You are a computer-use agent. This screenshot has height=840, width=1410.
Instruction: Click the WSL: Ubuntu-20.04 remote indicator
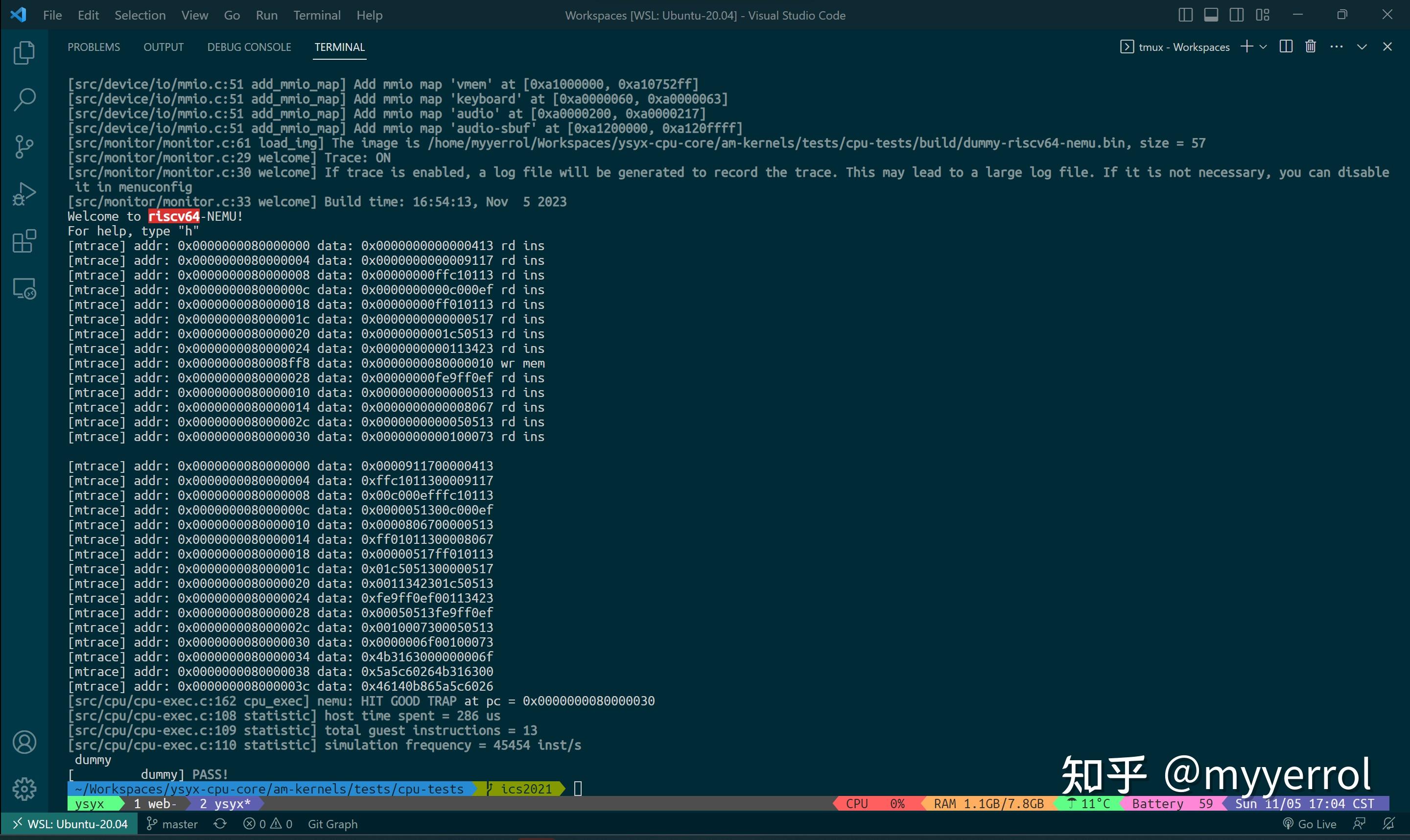(x=70, y=823)
